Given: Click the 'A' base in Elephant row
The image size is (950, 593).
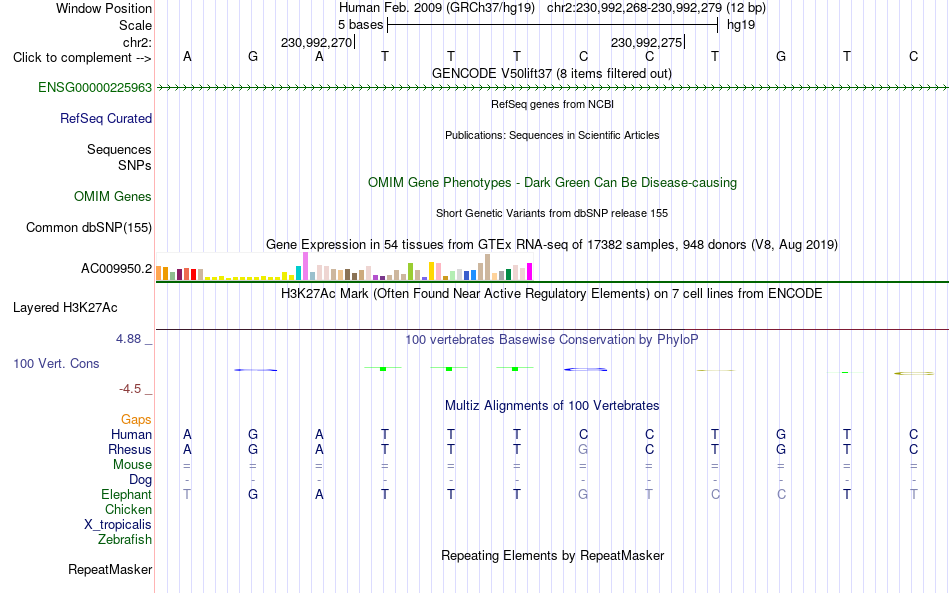Looking at the screenshot, I should point(319,494).
